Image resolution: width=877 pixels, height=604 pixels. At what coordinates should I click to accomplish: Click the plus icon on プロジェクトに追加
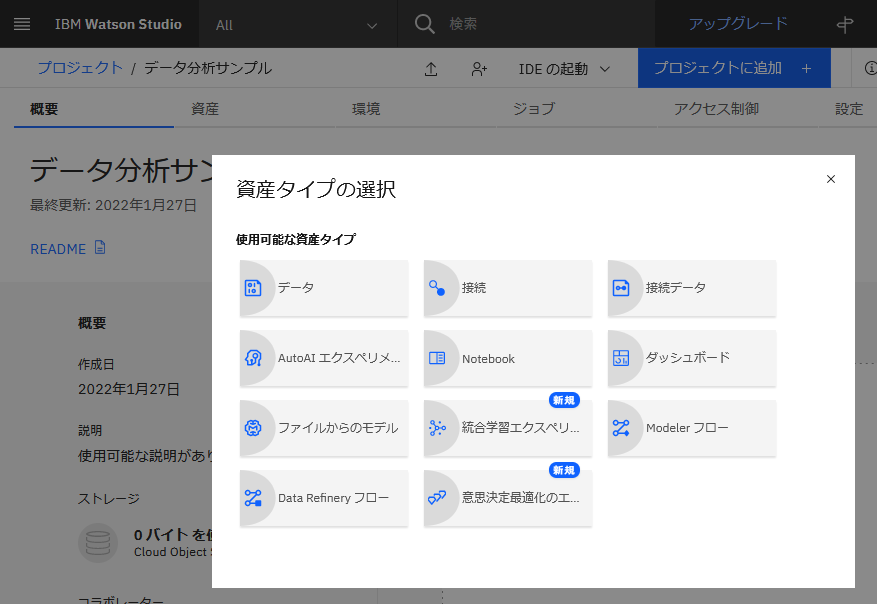coord(806,68)
